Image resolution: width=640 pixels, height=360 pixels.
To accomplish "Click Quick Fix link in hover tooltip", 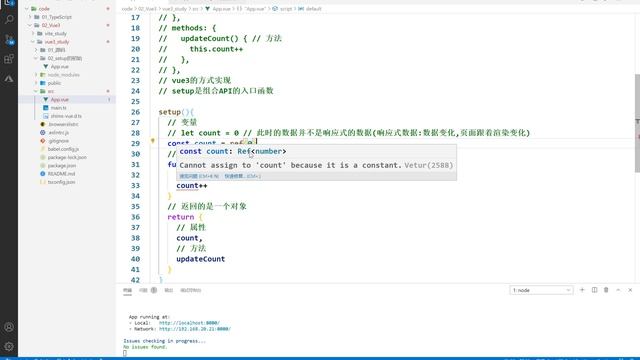I will coord(242,176).
